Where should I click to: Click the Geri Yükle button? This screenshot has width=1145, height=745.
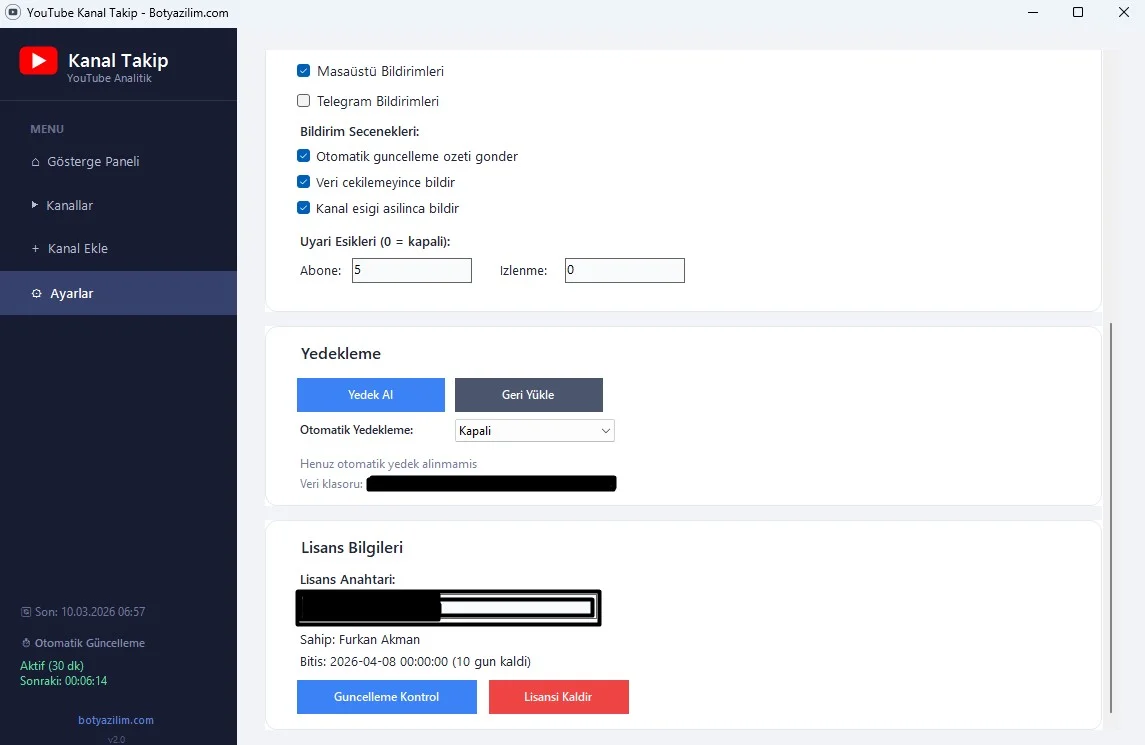pyautogui.click(x=529, y=395)
